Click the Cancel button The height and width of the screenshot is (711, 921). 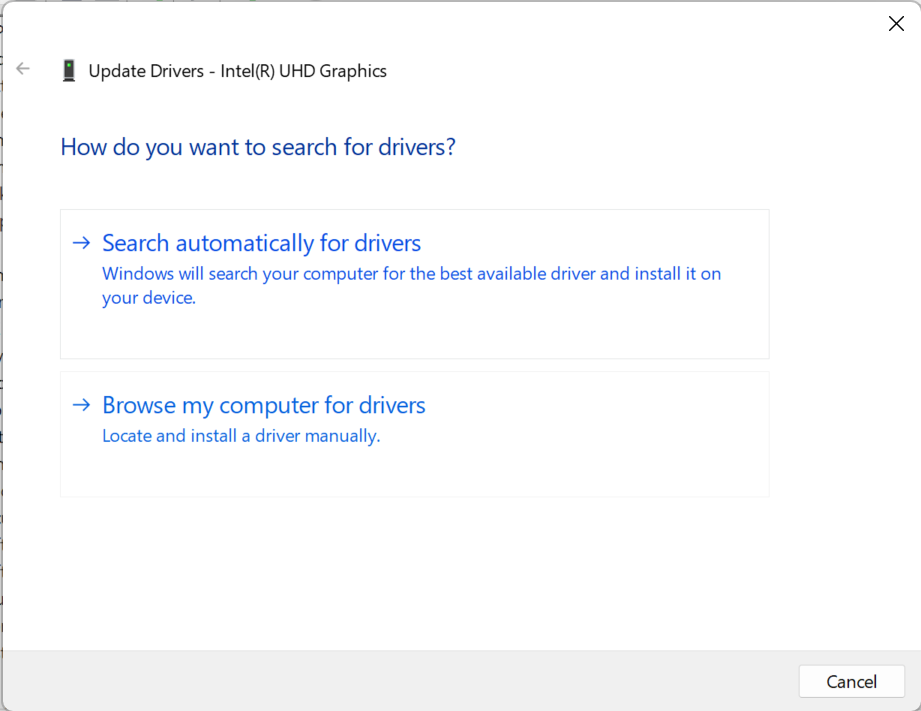click(x=851, y=681)
